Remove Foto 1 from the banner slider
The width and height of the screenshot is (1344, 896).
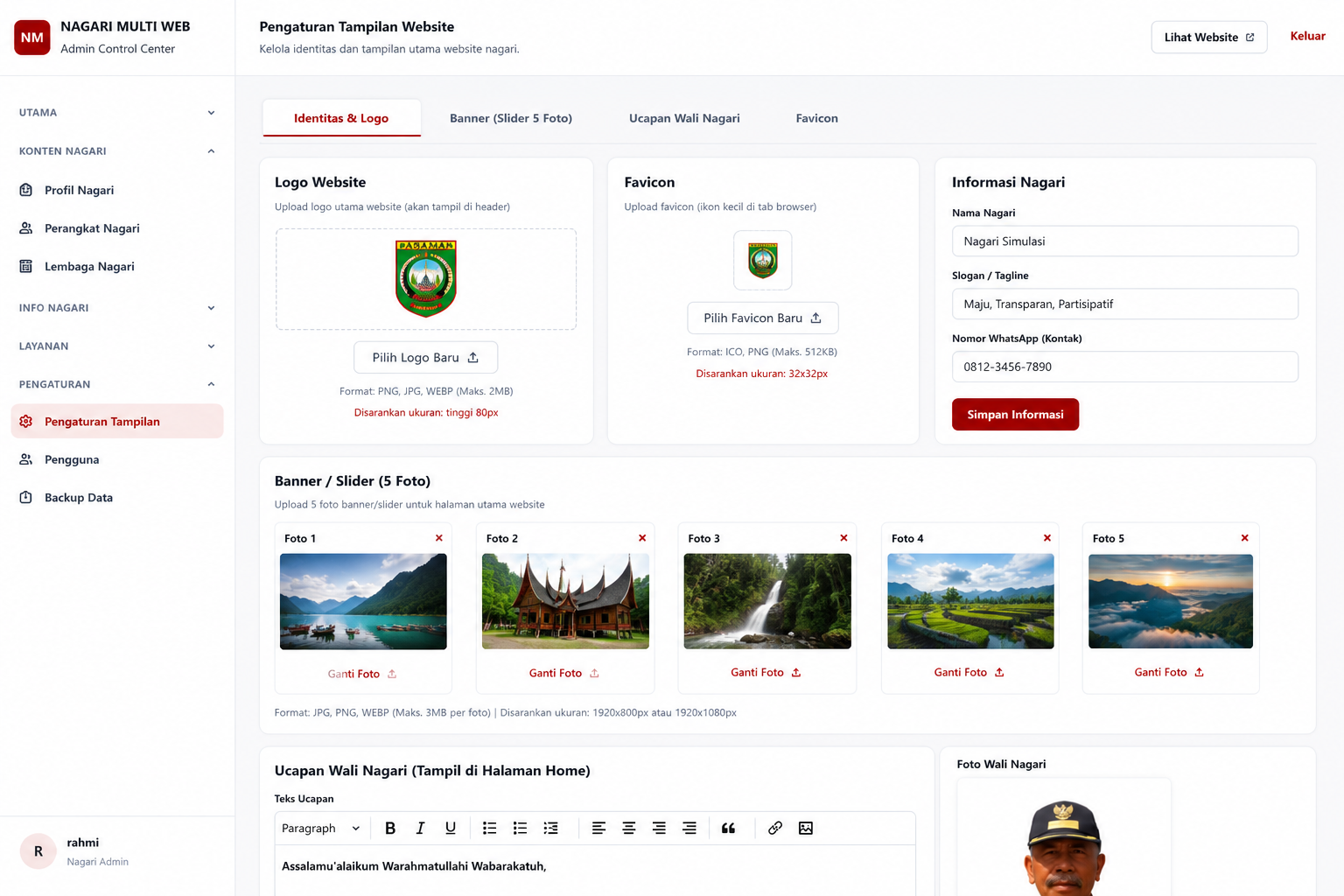point(439,538)
